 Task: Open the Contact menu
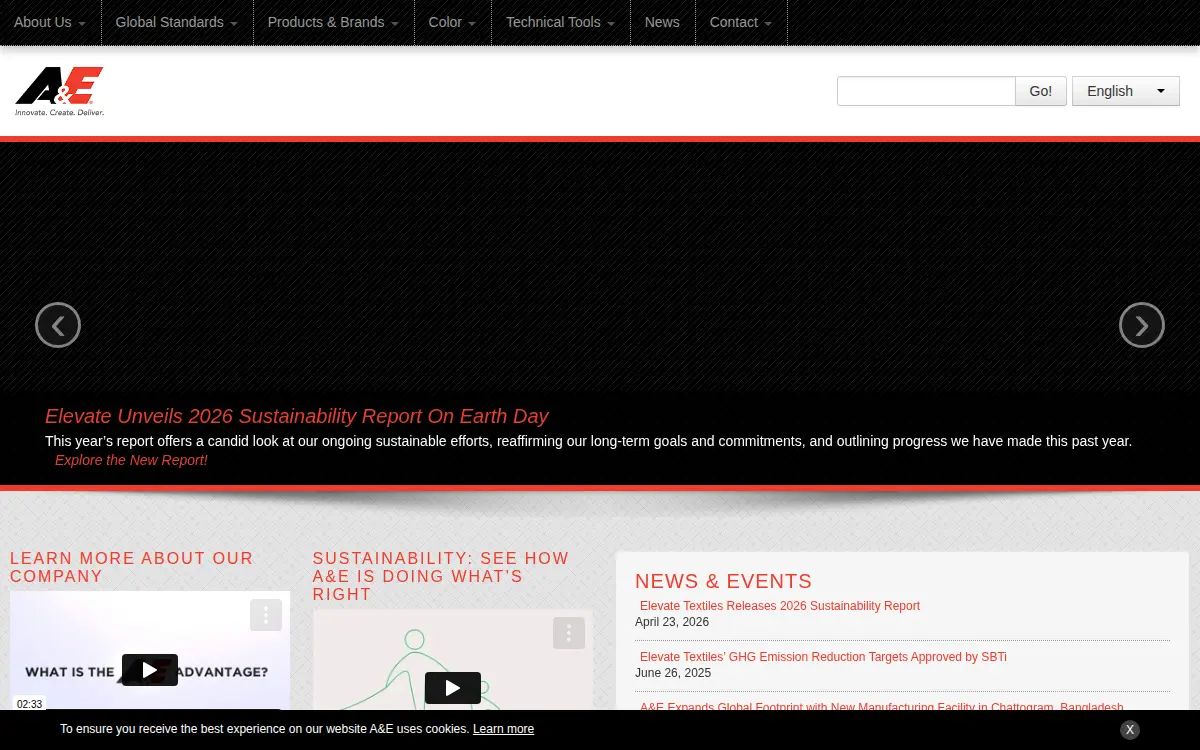click(x=741, y=22)
